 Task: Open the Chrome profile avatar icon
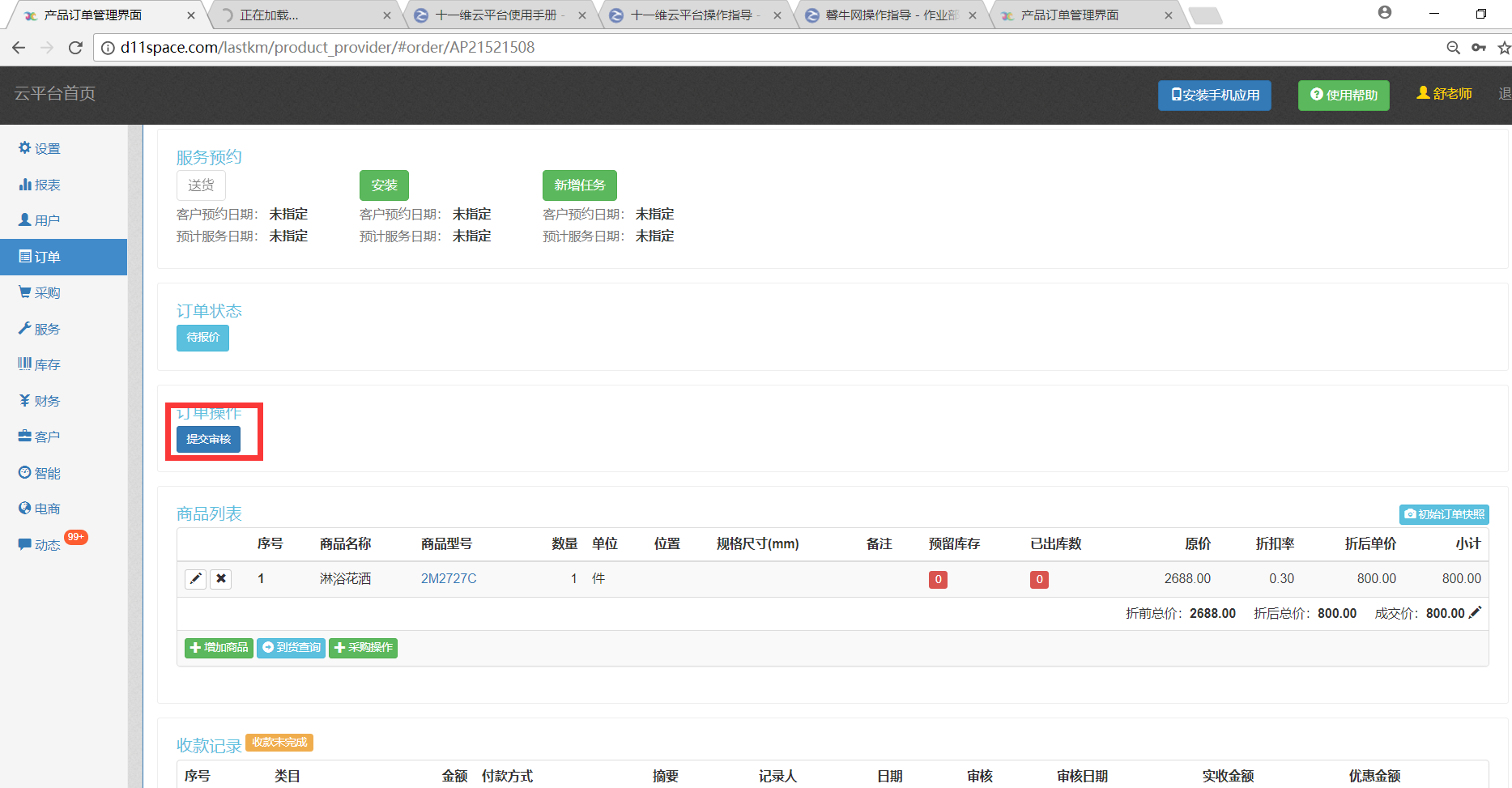tap(1385, 13)
